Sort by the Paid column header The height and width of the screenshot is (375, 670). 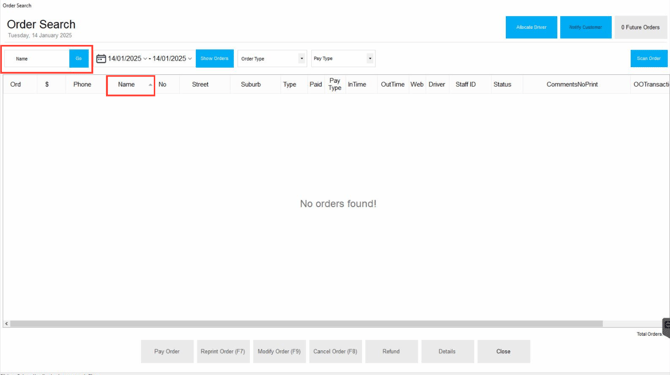(316, 85)
